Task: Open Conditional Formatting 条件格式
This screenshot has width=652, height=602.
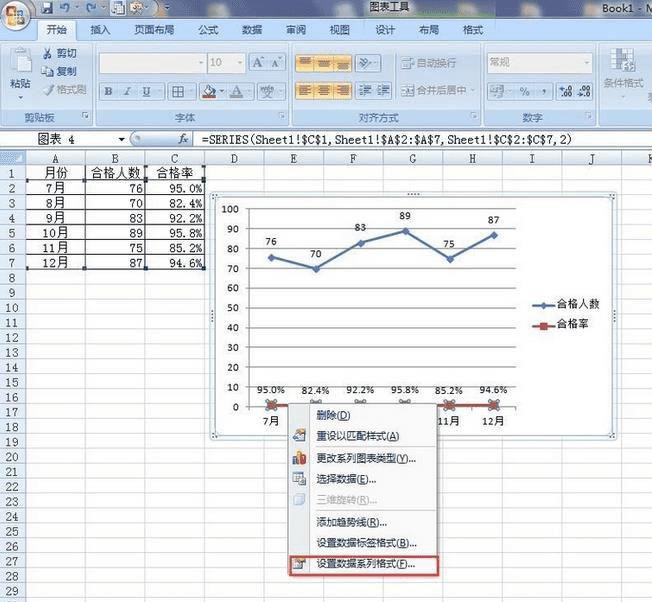Action: click(623, 69)
